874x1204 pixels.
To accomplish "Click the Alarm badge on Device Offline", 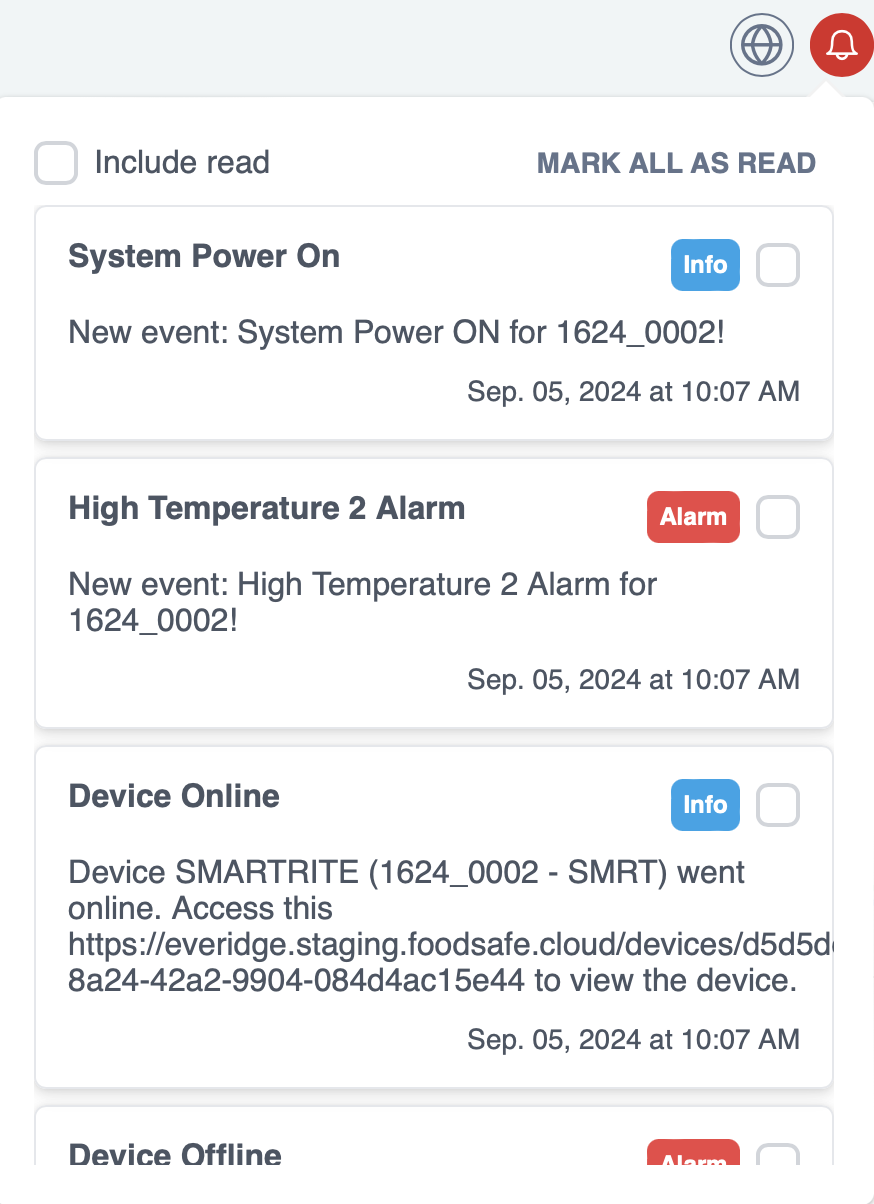I will tap(693, 1157).
